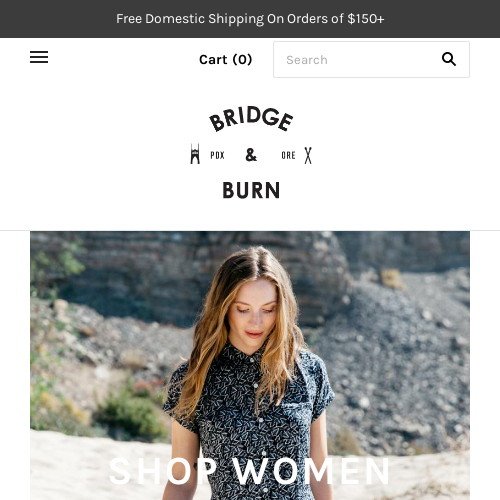
Task: Open the Cart (0) link
Action: 226,60
